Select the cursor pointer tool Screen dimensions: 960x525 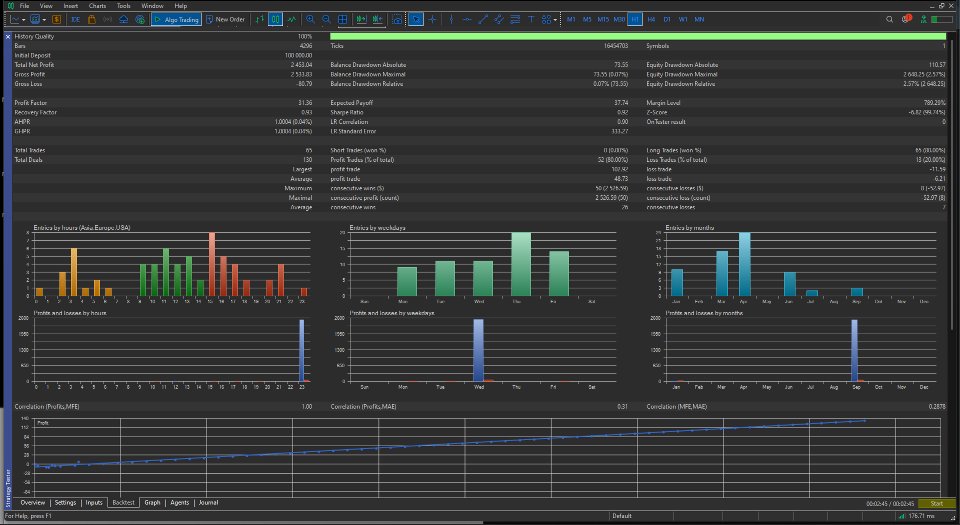tap(416, 20)
